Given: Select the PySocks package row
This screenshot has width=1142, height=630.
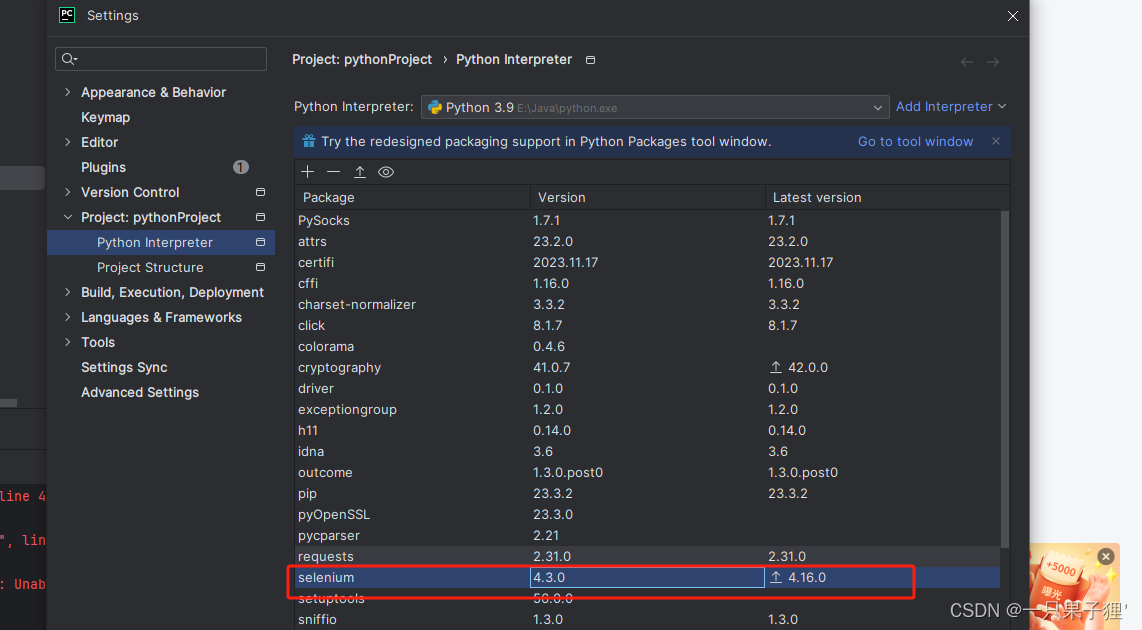Looking at the screenshot, I should click(647, 220).
